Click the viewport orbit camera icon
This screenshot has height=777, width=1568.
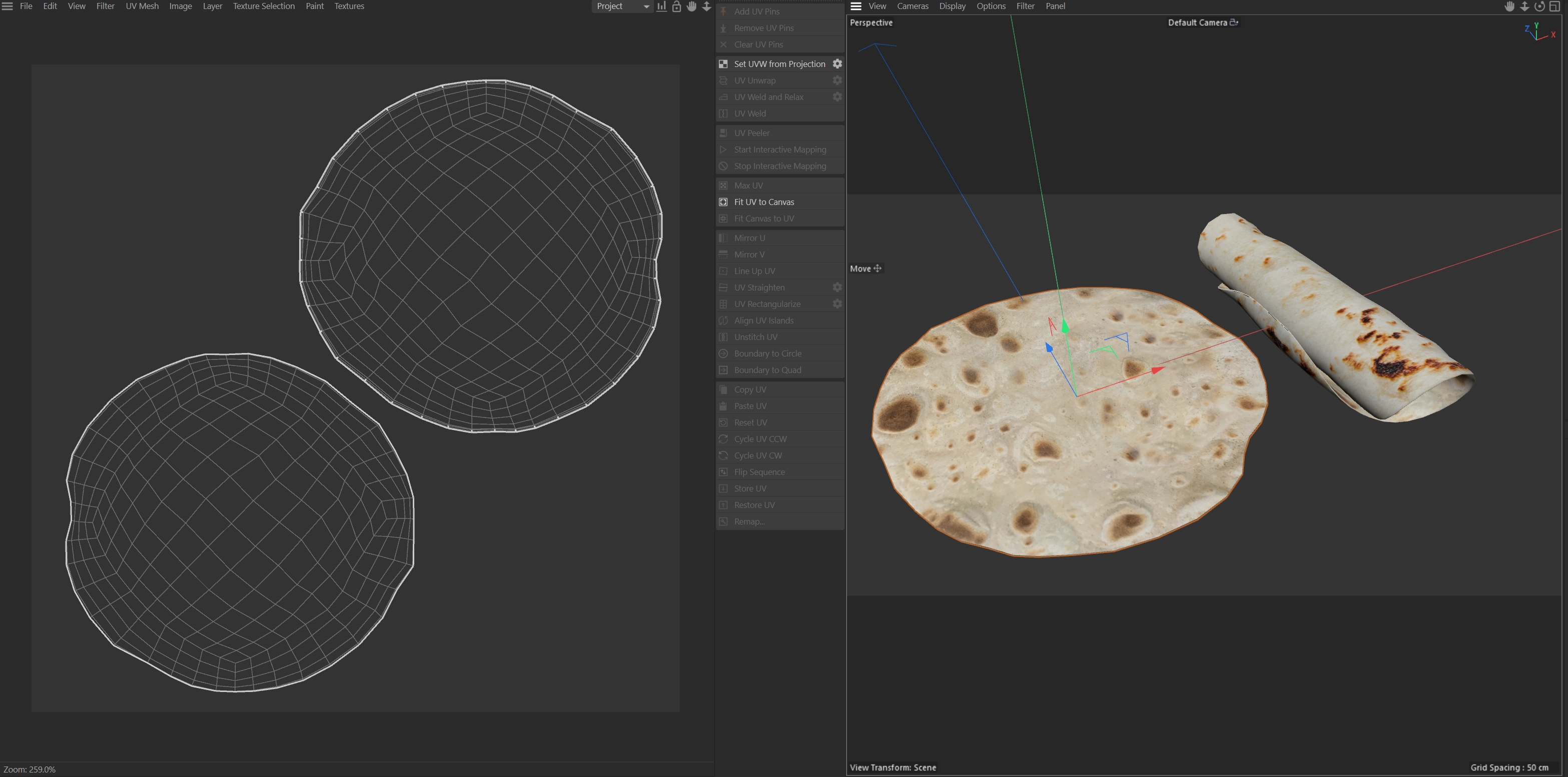[x=1539, y=6]
